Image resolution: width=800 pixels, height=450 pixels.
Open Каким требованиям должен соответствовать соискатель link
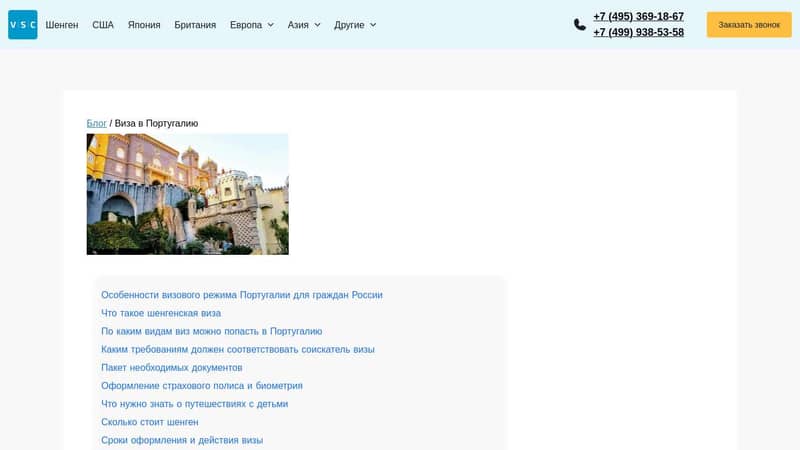point(238,349)
